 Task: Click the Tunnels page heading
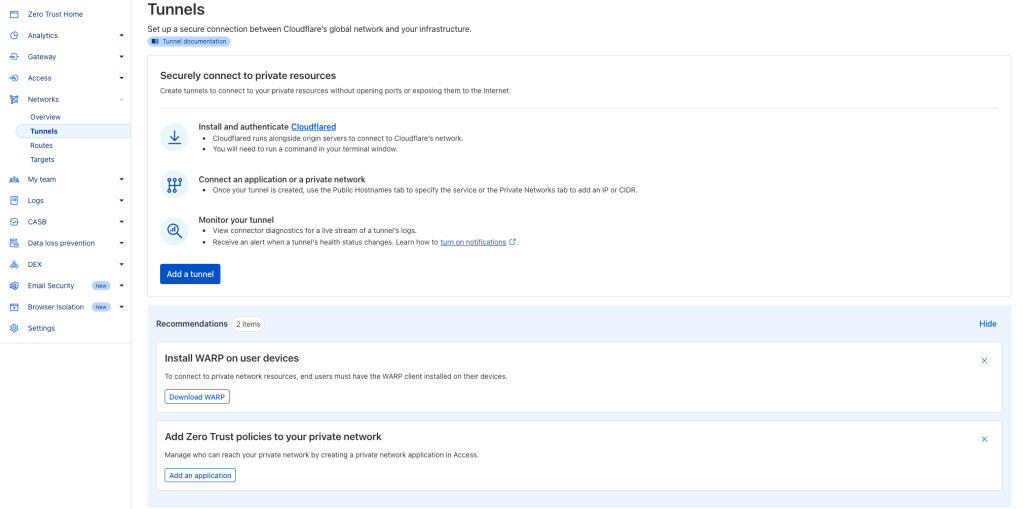coord(176,9)
